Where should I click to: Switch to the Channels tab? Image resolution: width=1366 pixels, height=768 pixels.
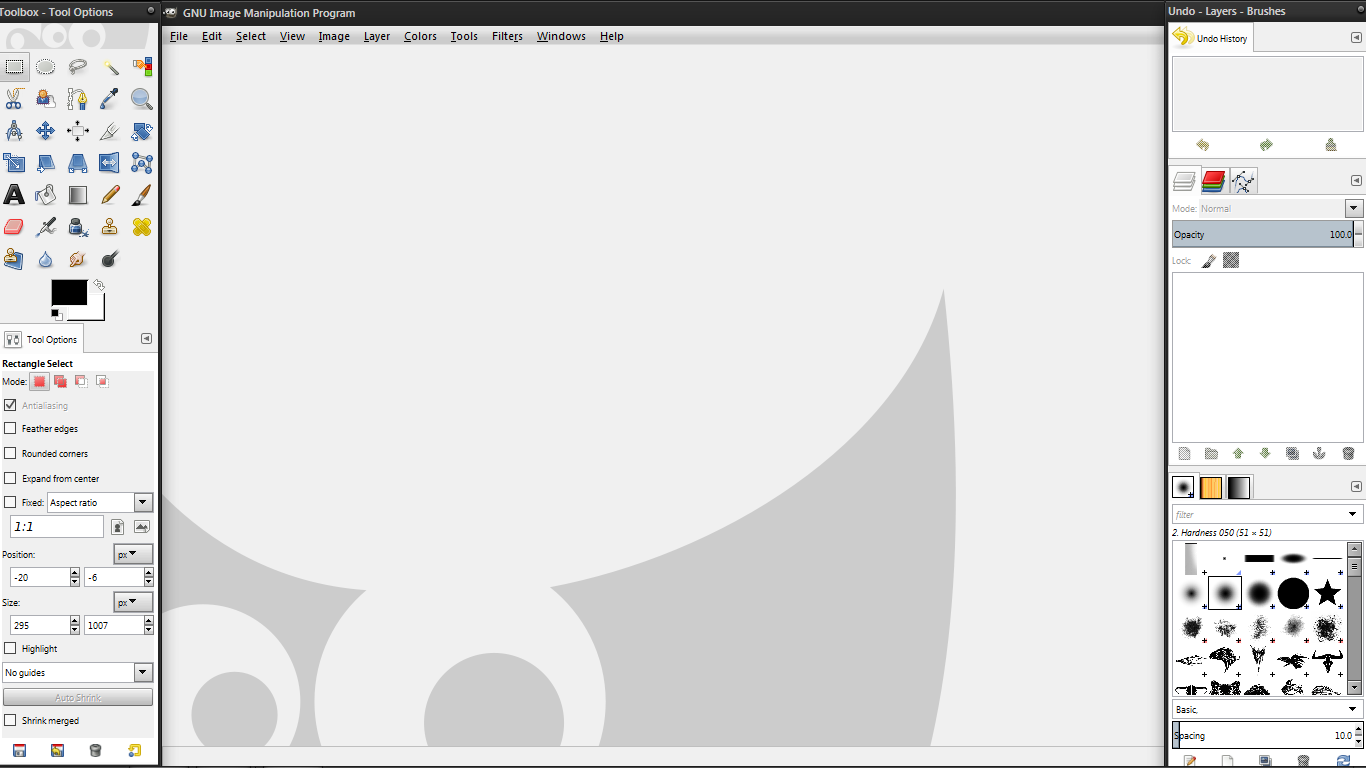click(x=1214, y=181)
